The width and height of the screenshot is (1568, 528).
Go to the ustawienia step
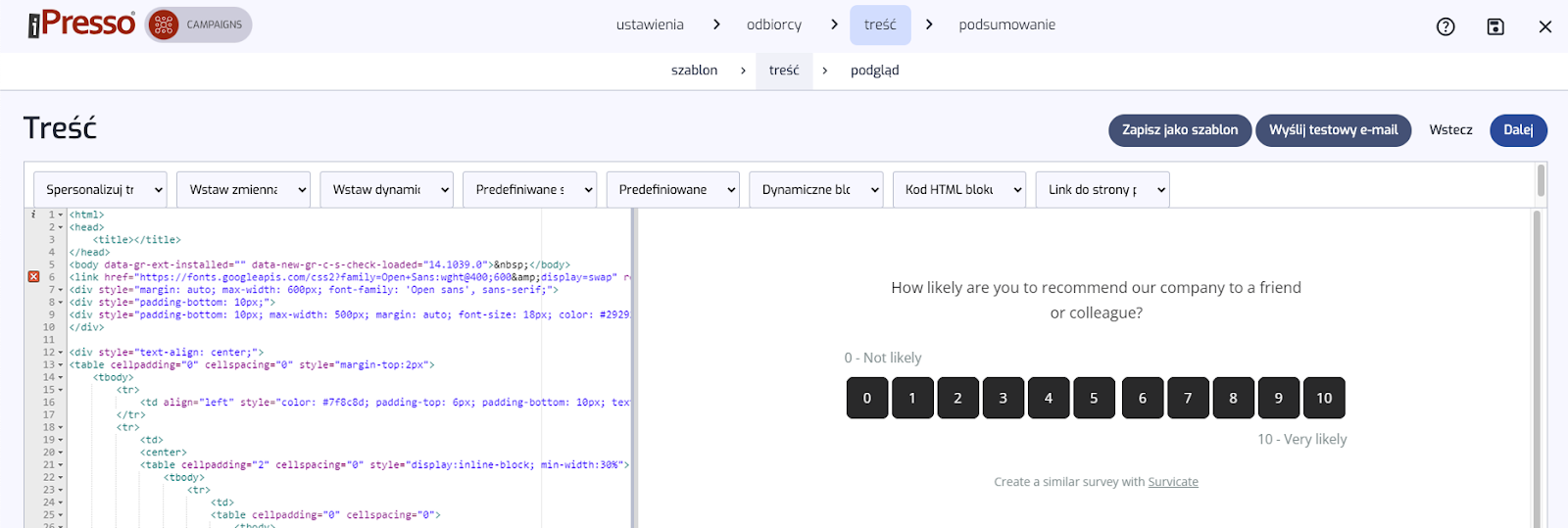coord(650,24)
